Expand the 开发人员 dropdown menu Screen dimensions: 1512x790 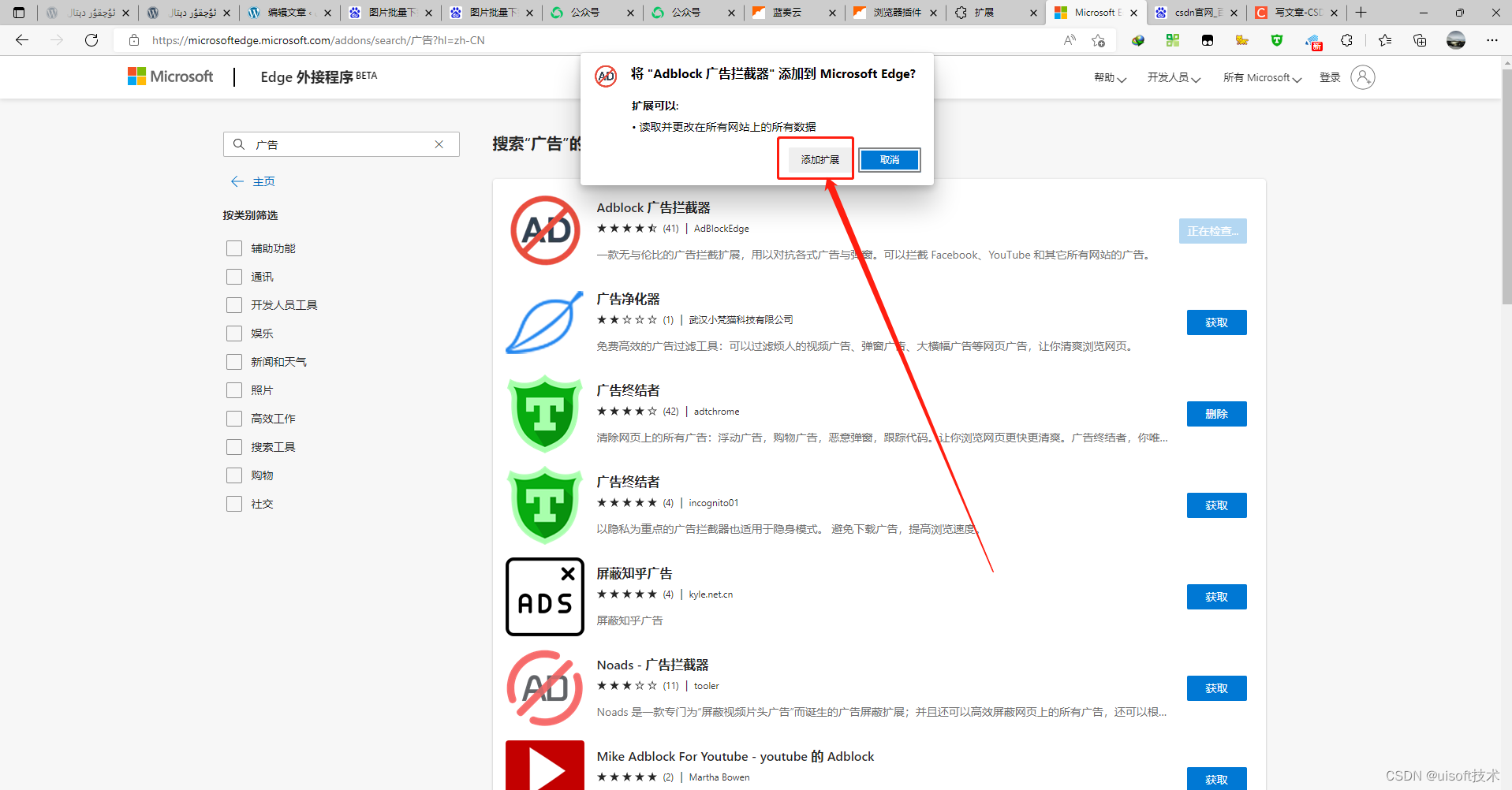click(1174, 77)
